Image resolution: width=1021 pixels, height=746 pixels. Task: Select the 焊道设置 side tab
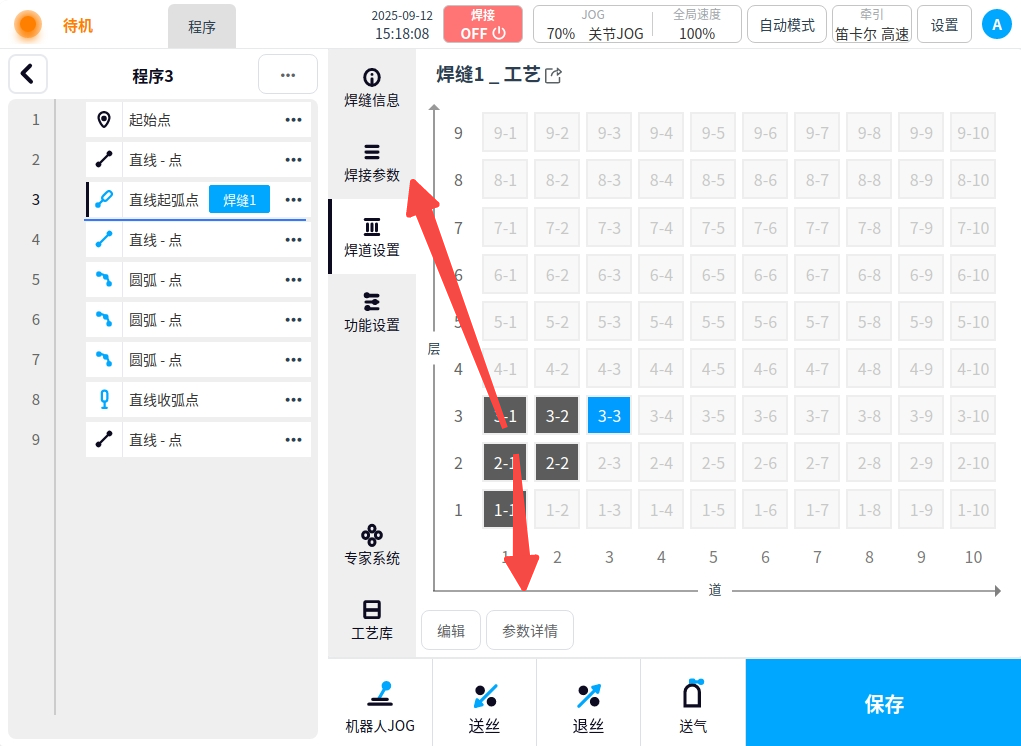(x=372, y=238)
